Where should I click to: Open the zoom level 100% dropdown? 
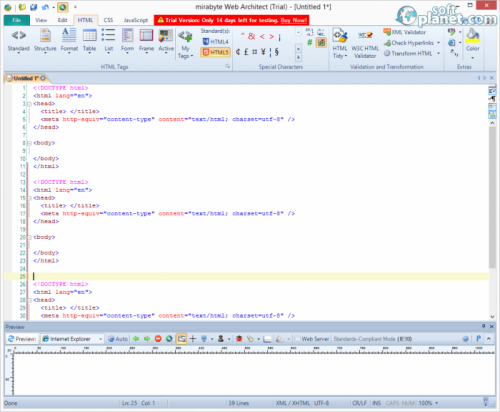[429, 403]
